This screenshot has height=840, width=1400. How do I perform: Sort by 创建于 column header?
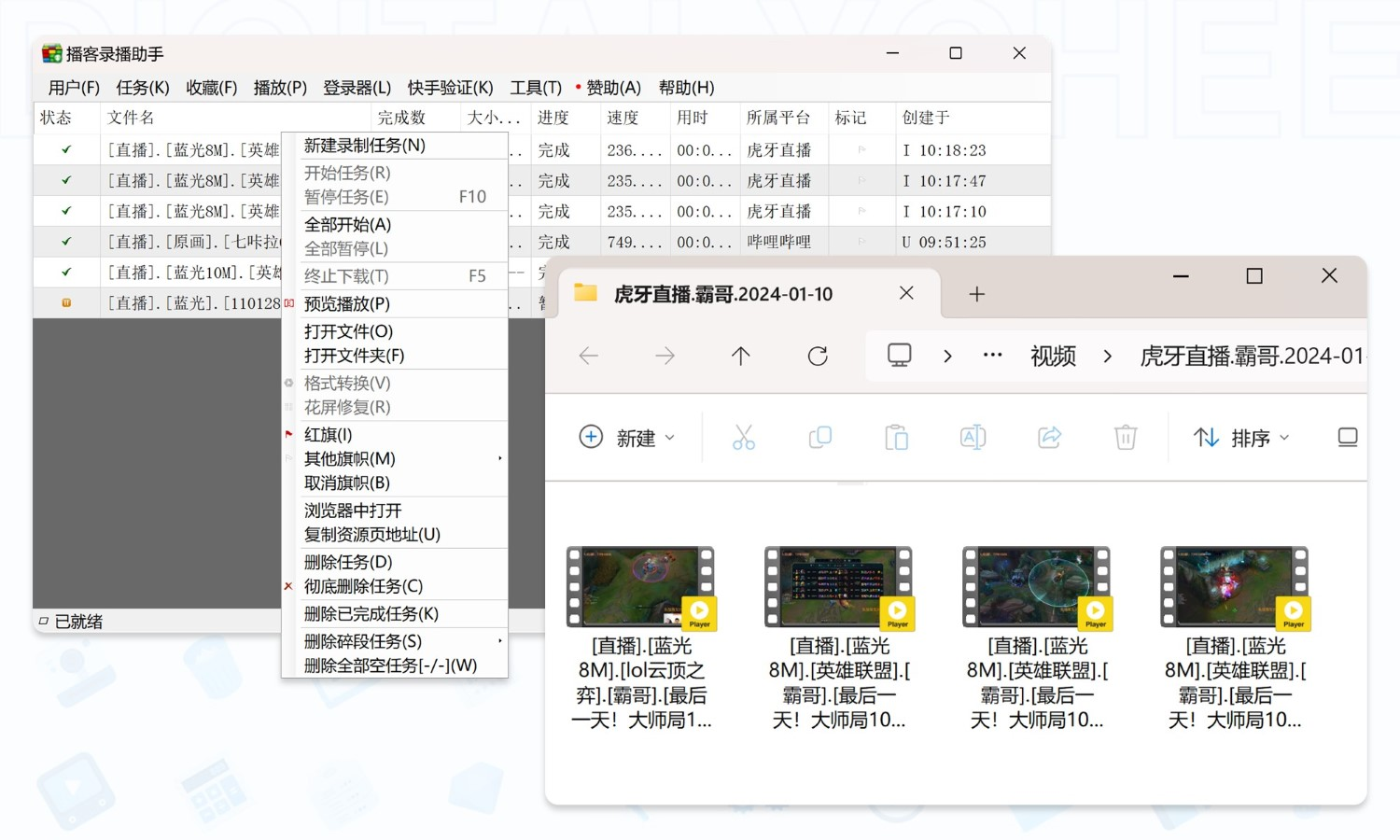(973, 118)
